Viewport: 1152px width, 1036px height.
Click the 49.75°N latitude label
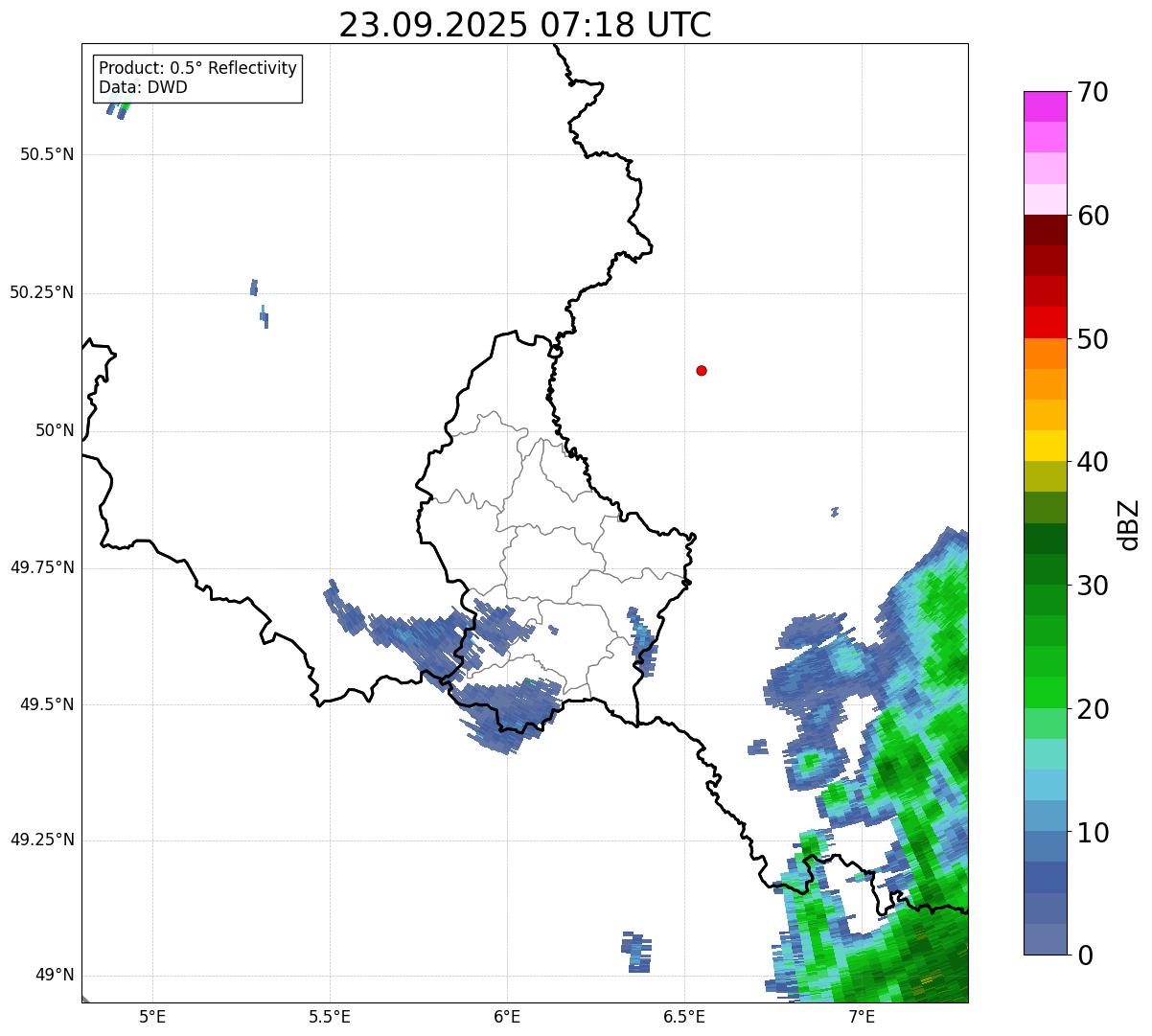point(41,567)
